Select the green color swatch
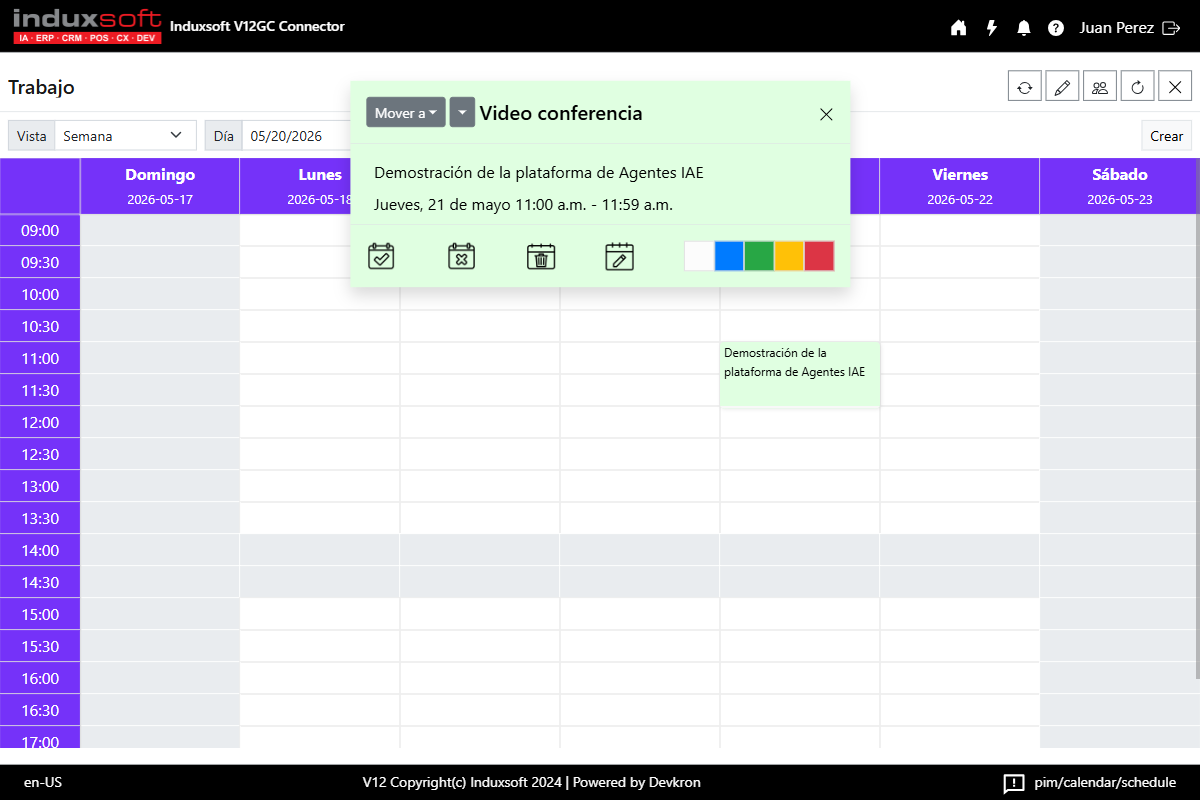 (x=759, y=256)
